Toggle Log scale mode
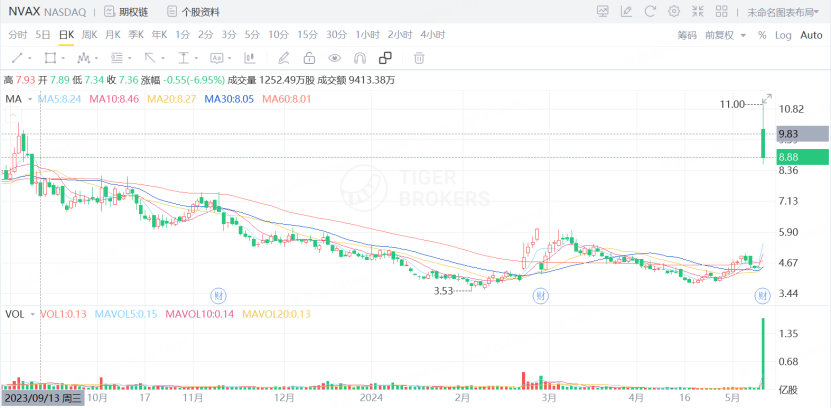The width and height of the screenshot is (831, 408). click(x=783, y=35)
